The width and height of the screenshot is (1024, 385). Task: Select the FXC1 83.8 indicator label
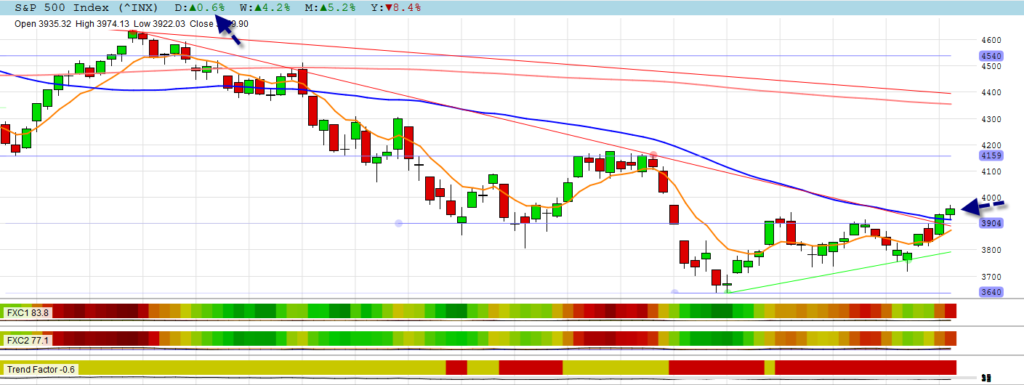[27, 313]
